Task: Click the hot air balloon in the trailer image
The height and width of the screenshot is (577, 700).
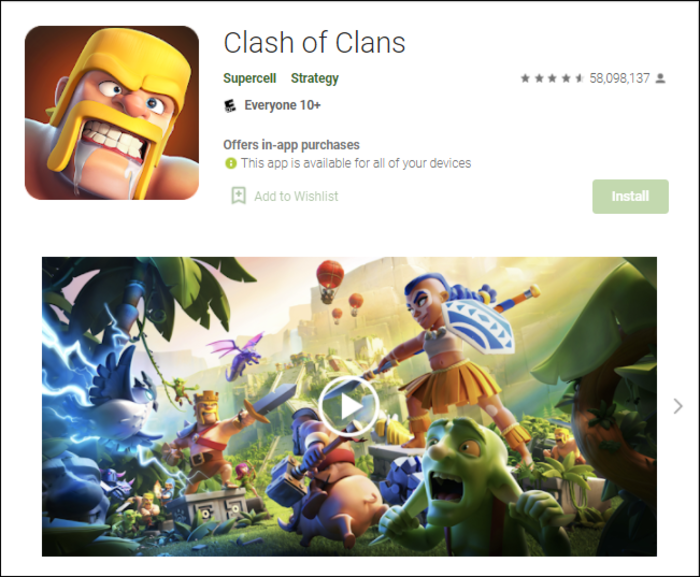Action: point(330,280)
